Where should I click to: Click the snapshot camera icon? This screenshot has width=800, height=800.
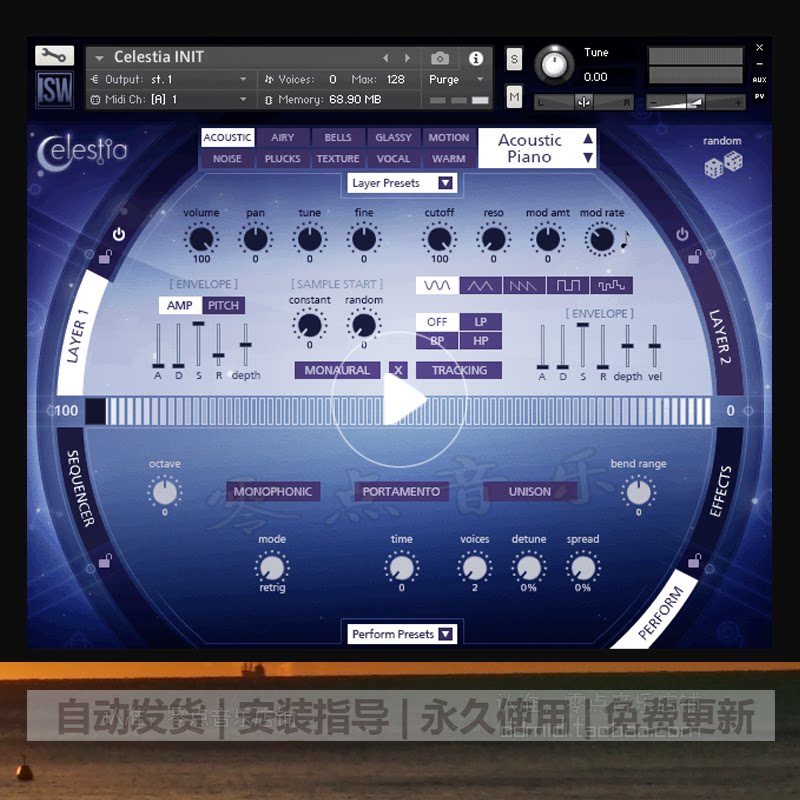pos(440,58)
